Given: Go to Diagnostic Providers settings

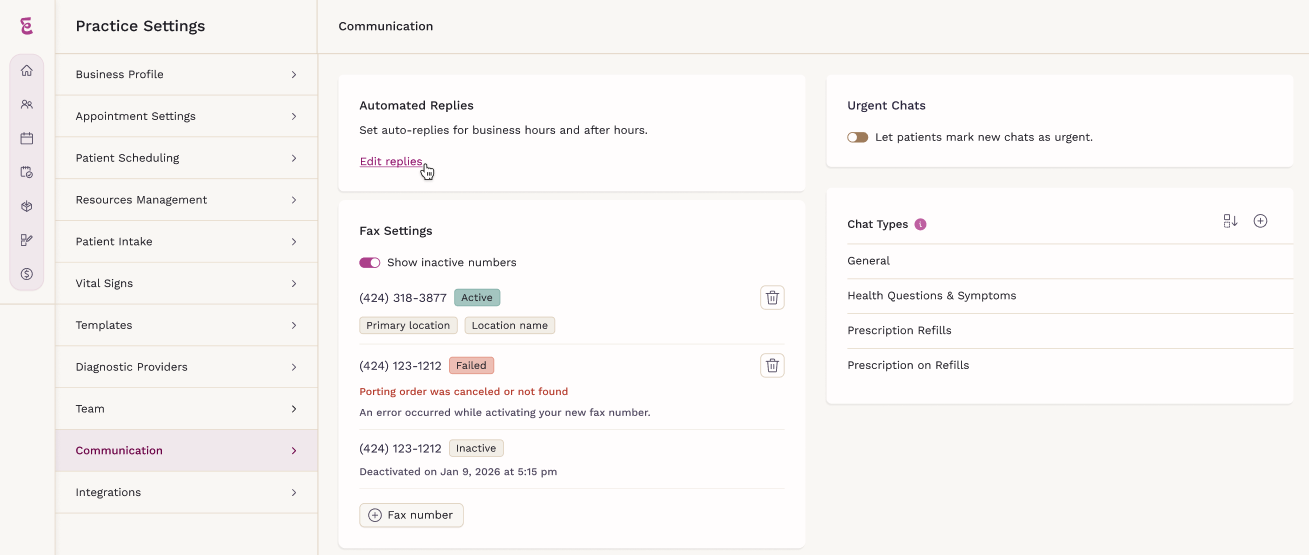Looking at the screenshot, I should pos(187,367).
